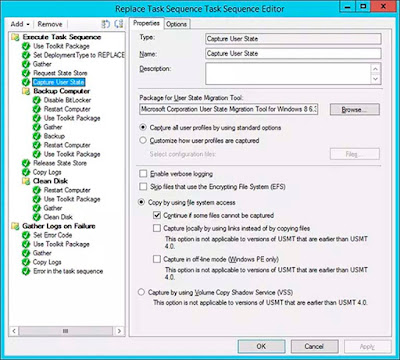This screenshot has height=360, width=400.
Task: Click the tree panel's right scroll arrow
Action: tap(119, 331)
